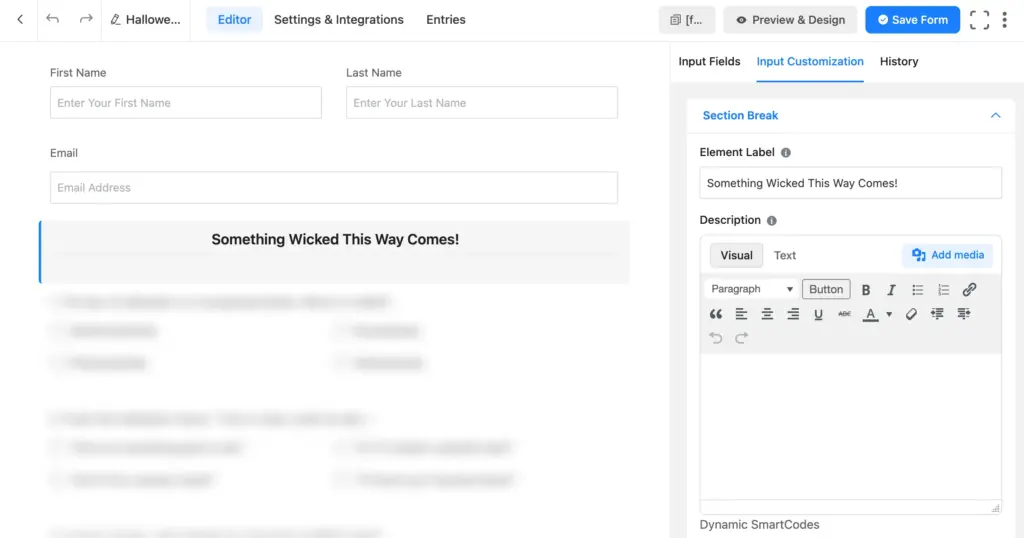Click the Save Form button
This screenshot has width=1024, height=538.
pos(912,20)
